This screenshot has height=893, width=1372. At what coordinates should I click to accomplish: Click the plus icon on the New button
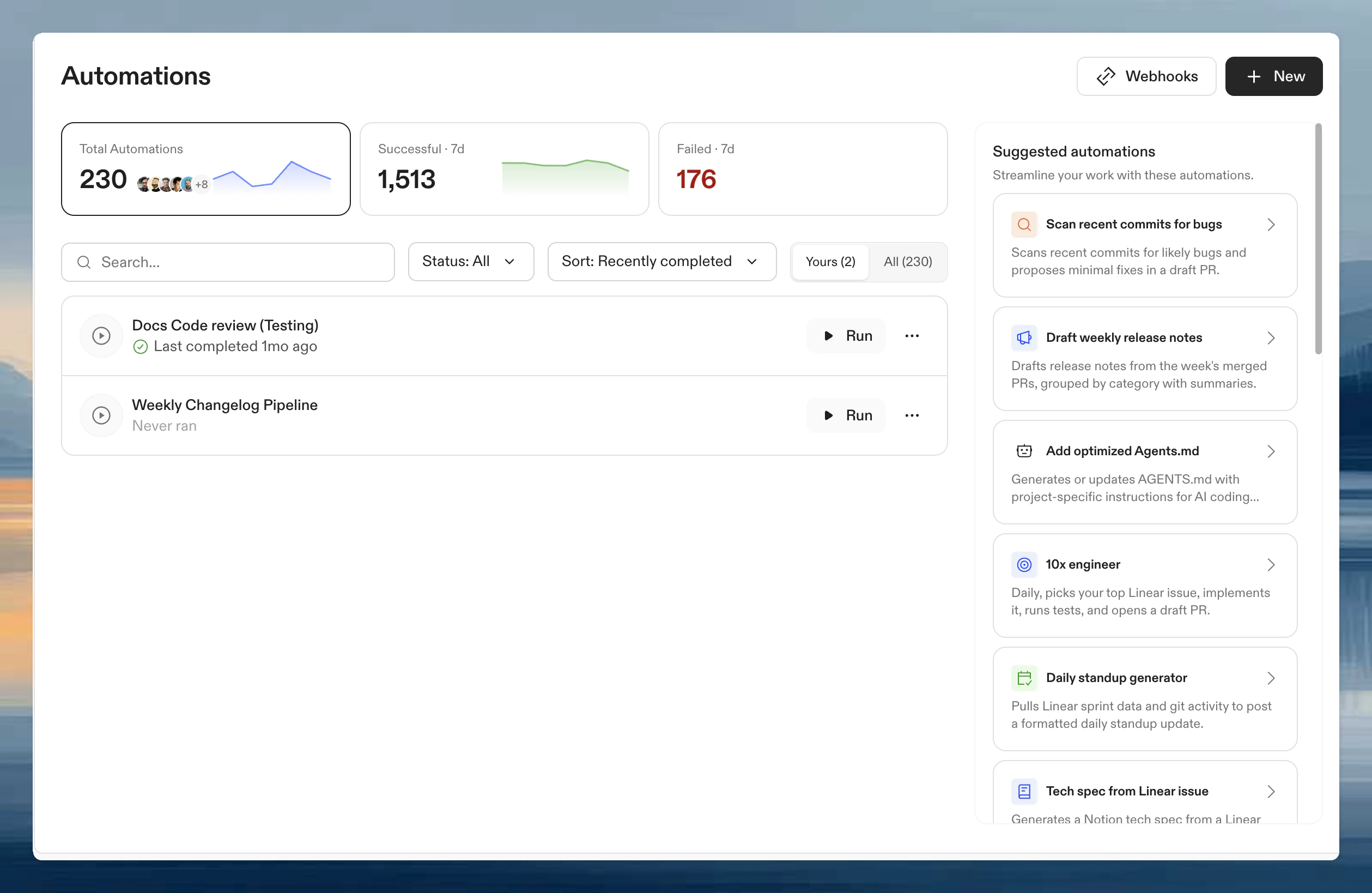[x=1253, y=76]
